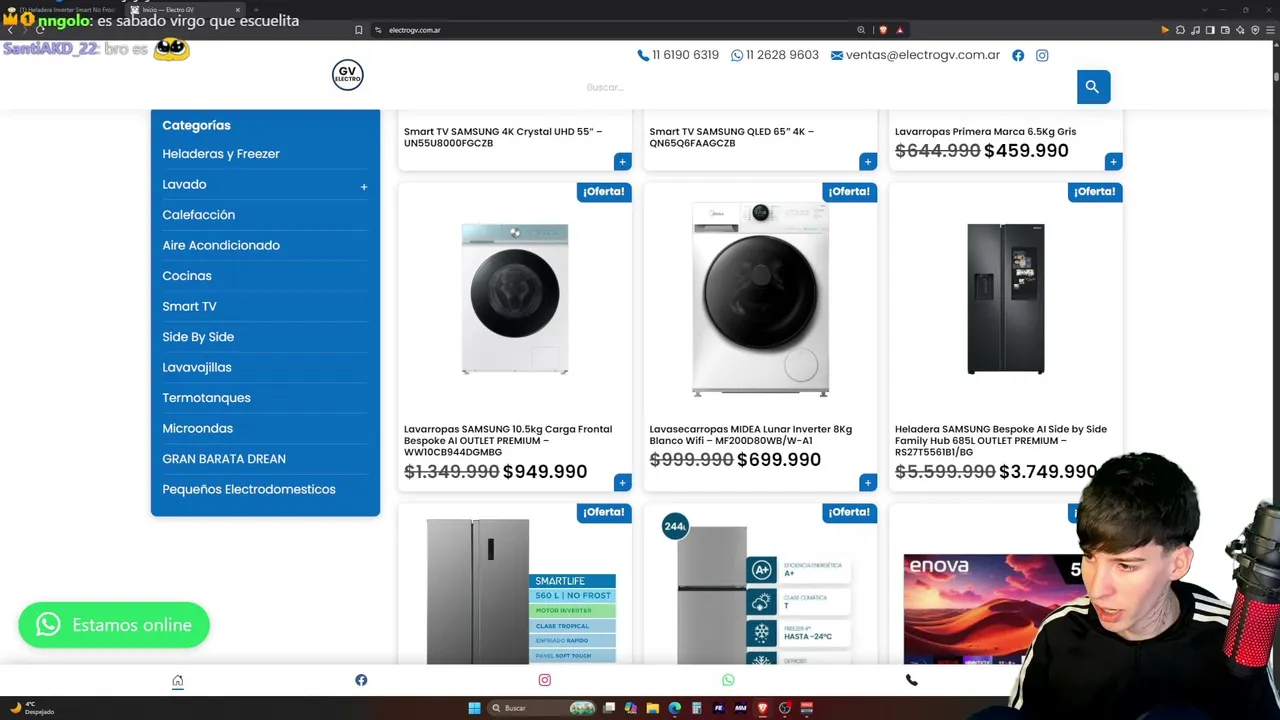Screen dimensions: 1280x720
Task: Click the Facebook icon in the bottom bar
Action: coord(361,680)
